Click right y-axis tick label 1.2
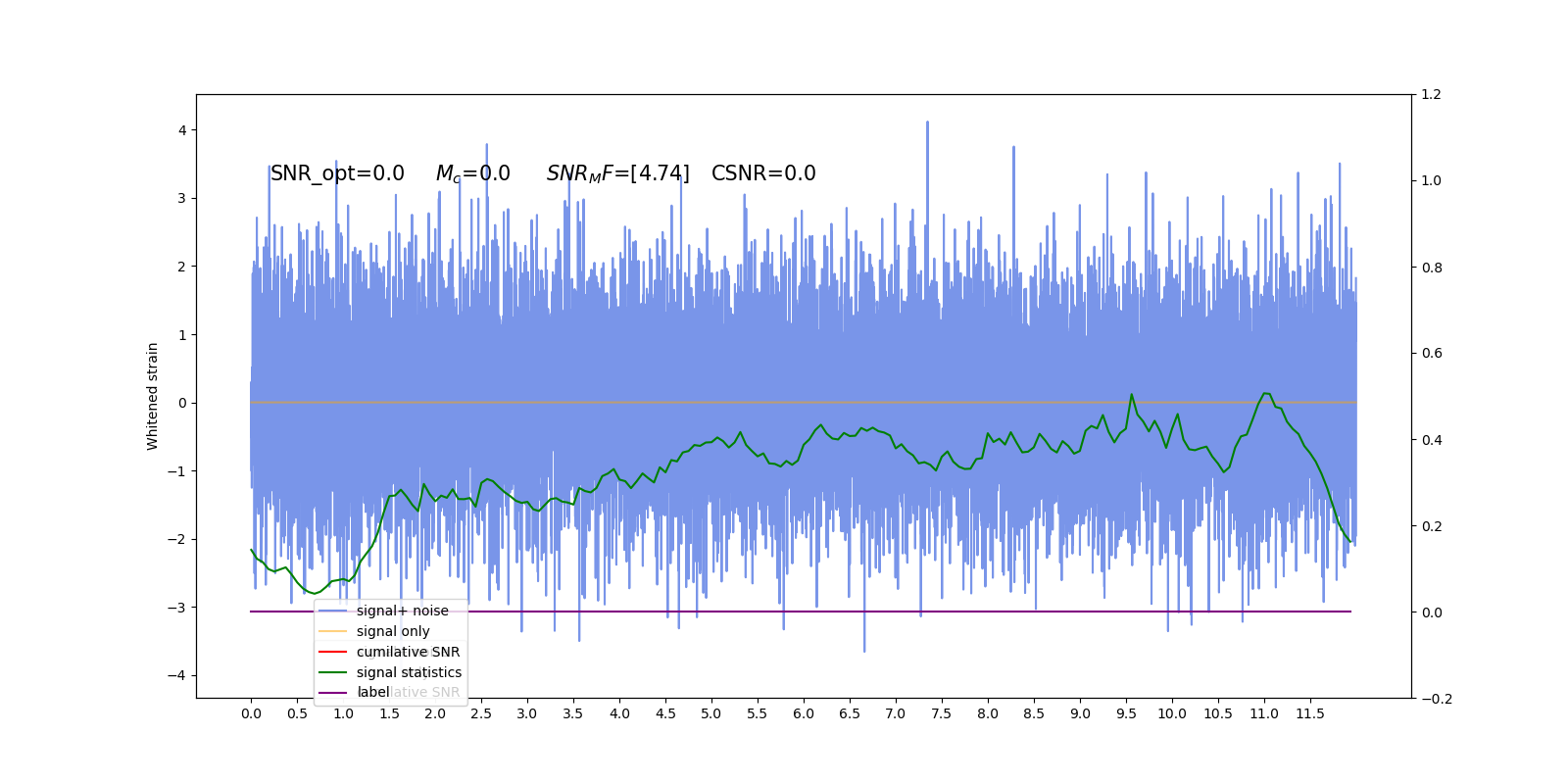Viewport: 1568px width, 784px height. 1432,94
